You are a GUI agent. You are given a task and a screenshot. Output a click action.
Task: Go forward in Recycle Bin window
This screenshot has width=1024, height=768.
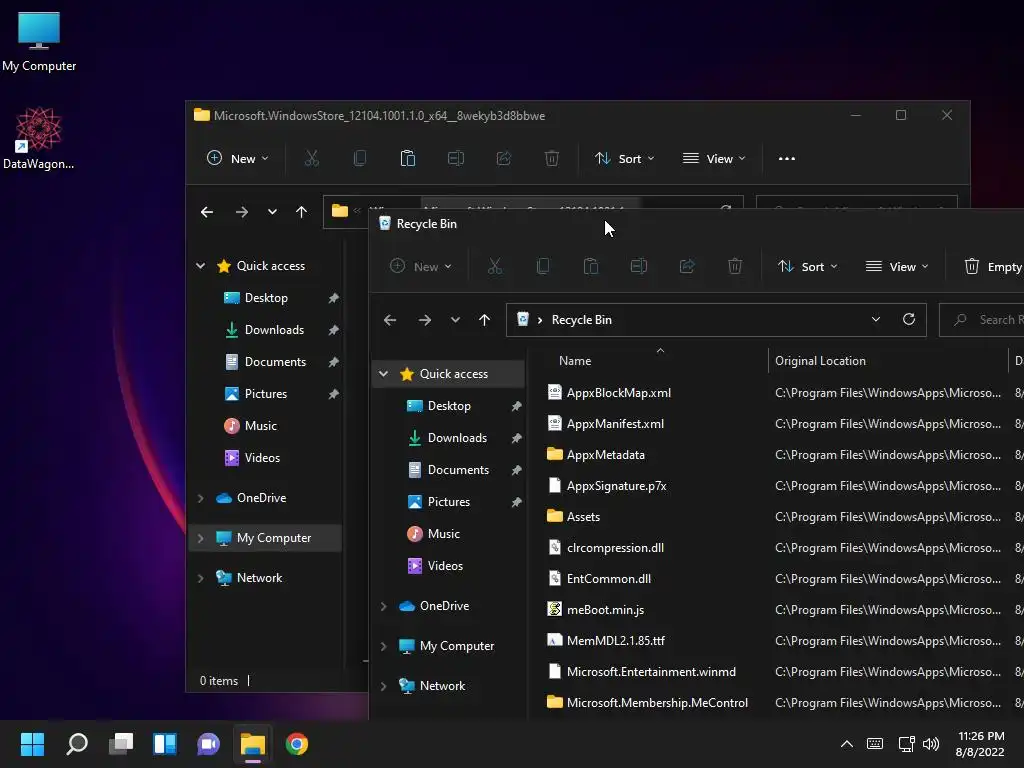coord(424,320)
